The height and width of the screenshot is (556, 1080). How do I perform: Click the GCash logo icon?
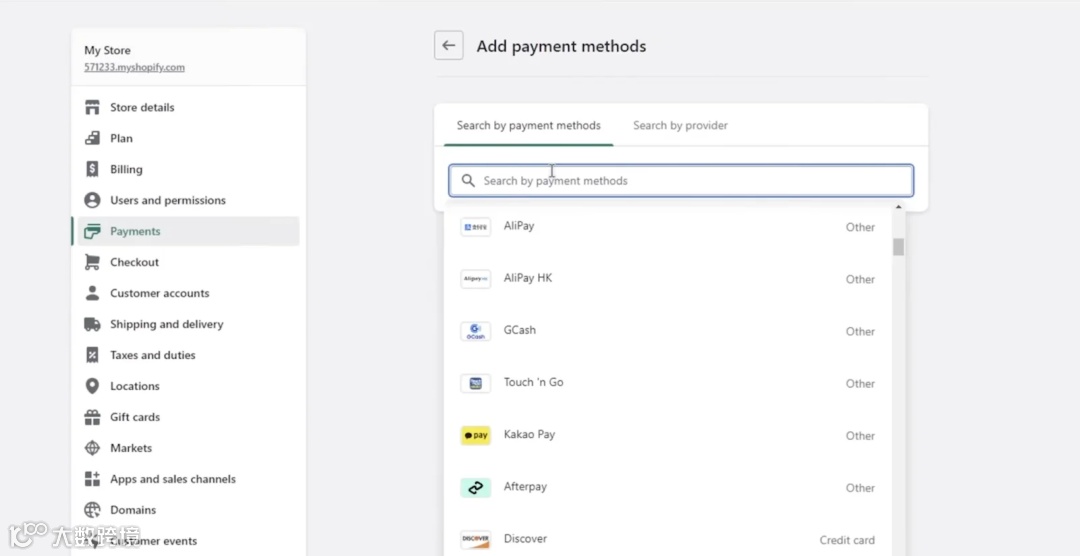[x=475, y=331]
